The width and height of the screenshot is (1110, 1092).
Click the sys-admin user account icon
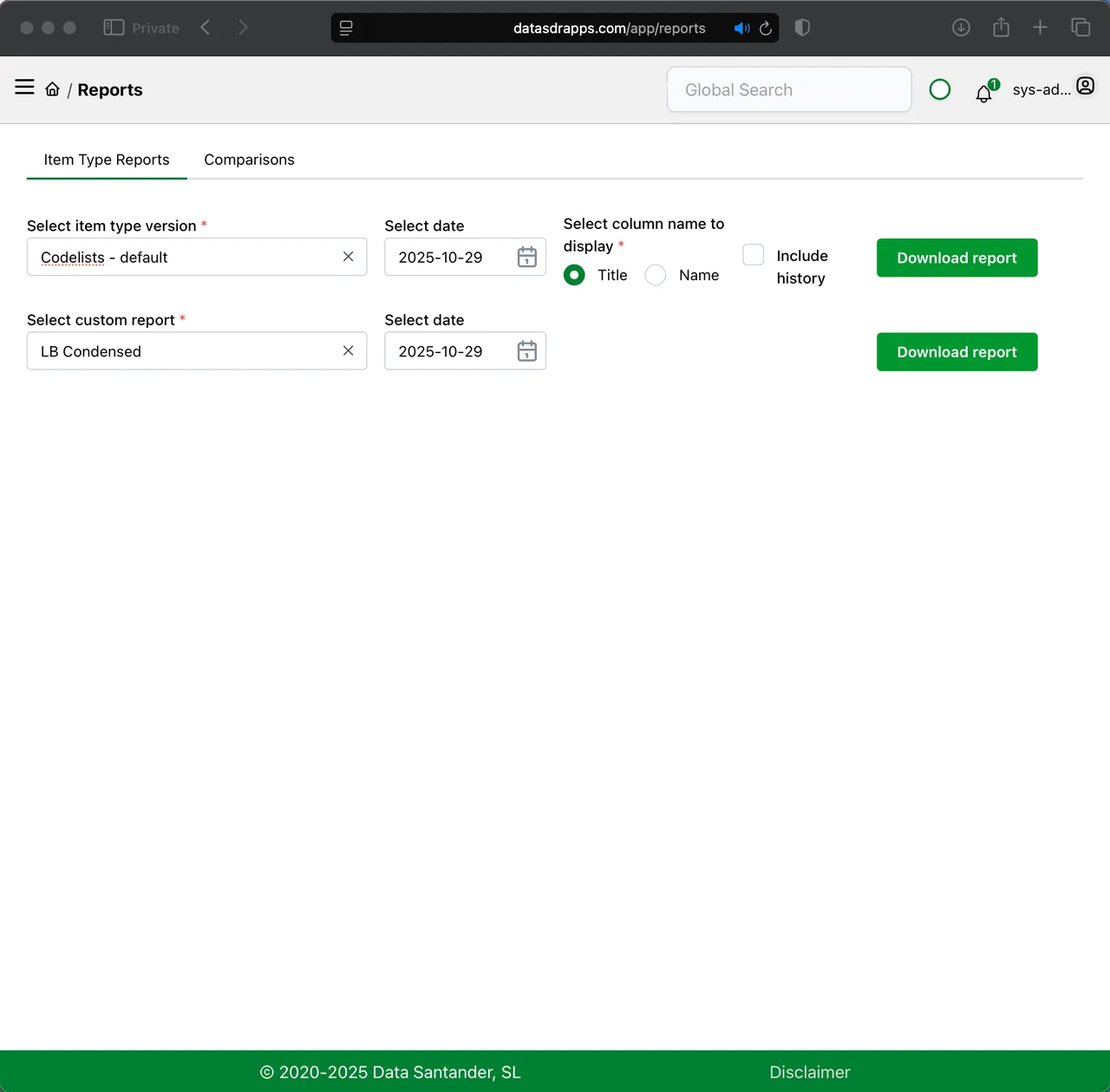[x=1085, y=86]
